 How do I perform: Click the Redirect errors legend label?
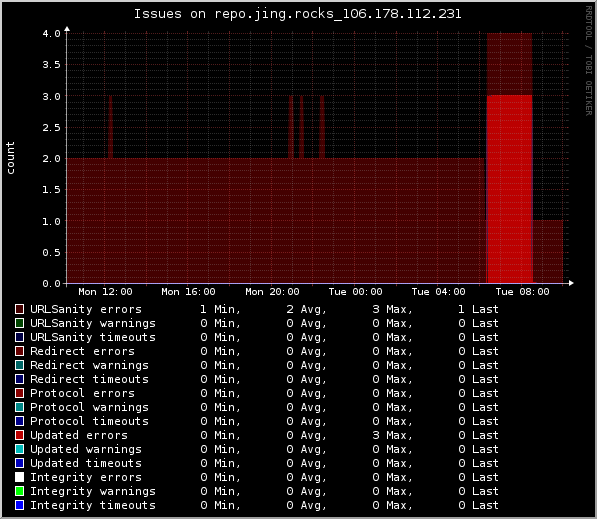(82, 351)
